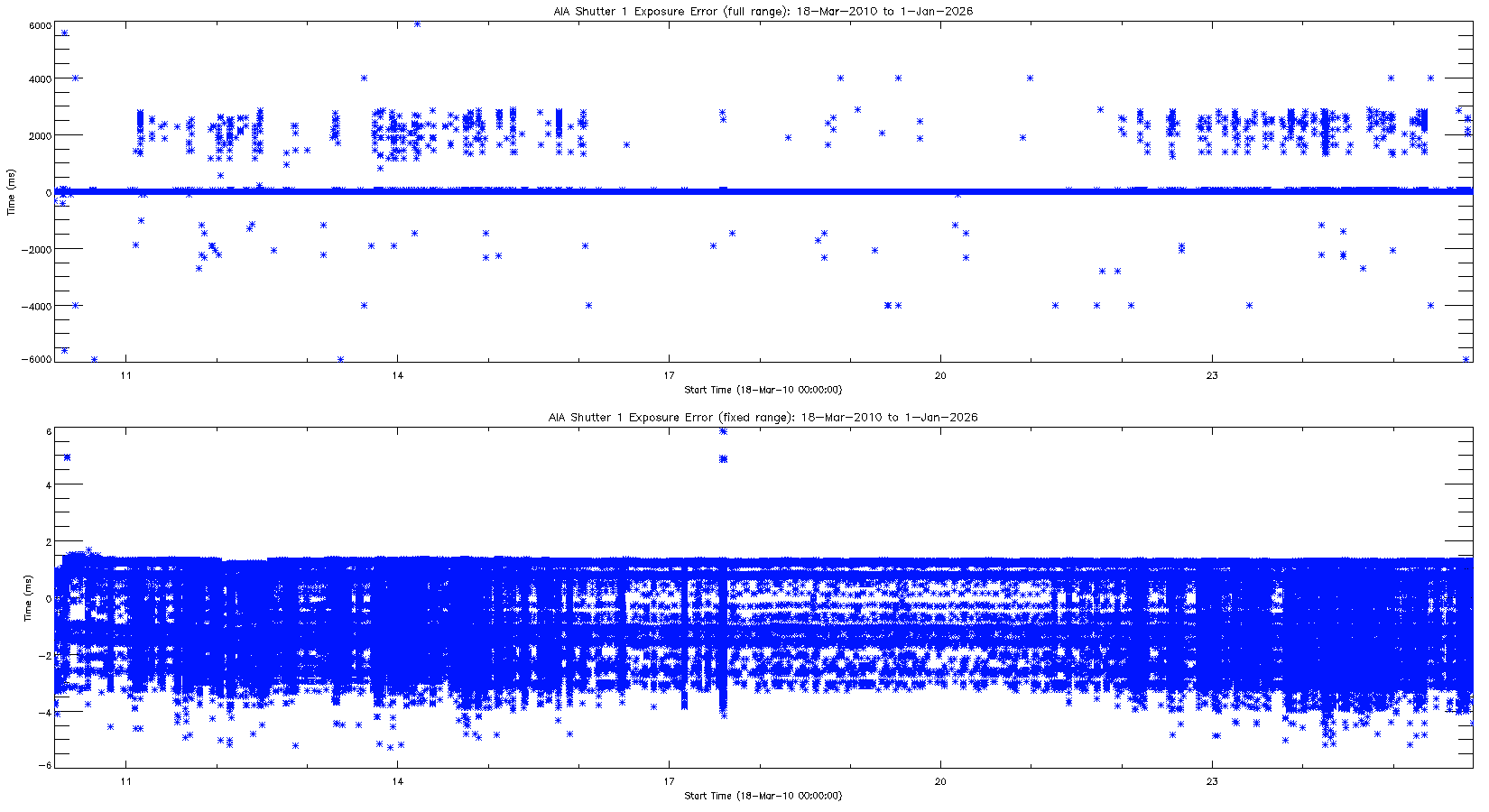The height and width of the screenshot is (812, 1489).
Task: Select the -4 y-axis tick label in bottom plot
Action: 45,713
